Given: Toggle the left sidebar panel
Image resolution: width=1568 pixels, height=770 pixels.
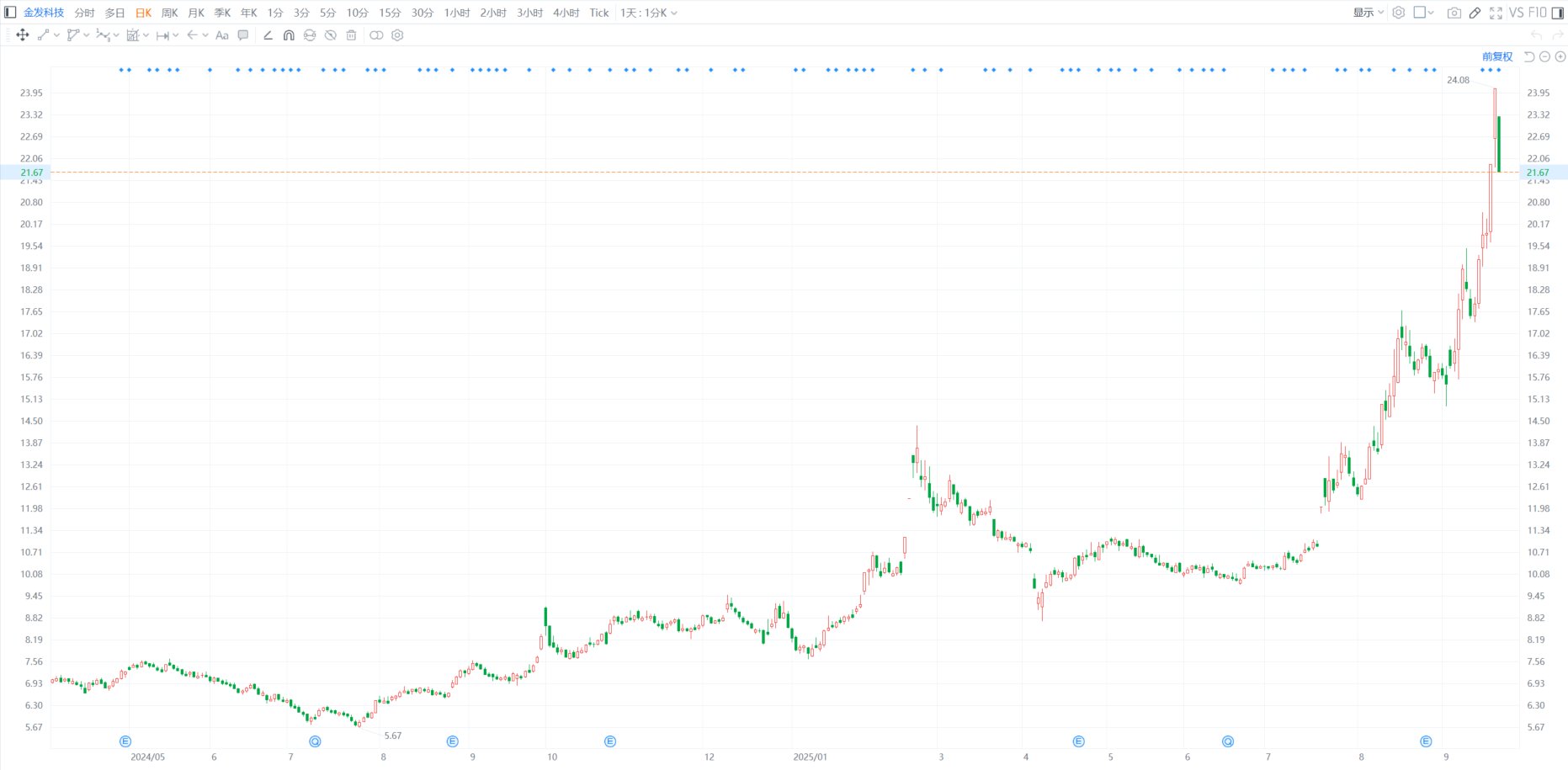Looking at the screenshot, I should 10,13.
